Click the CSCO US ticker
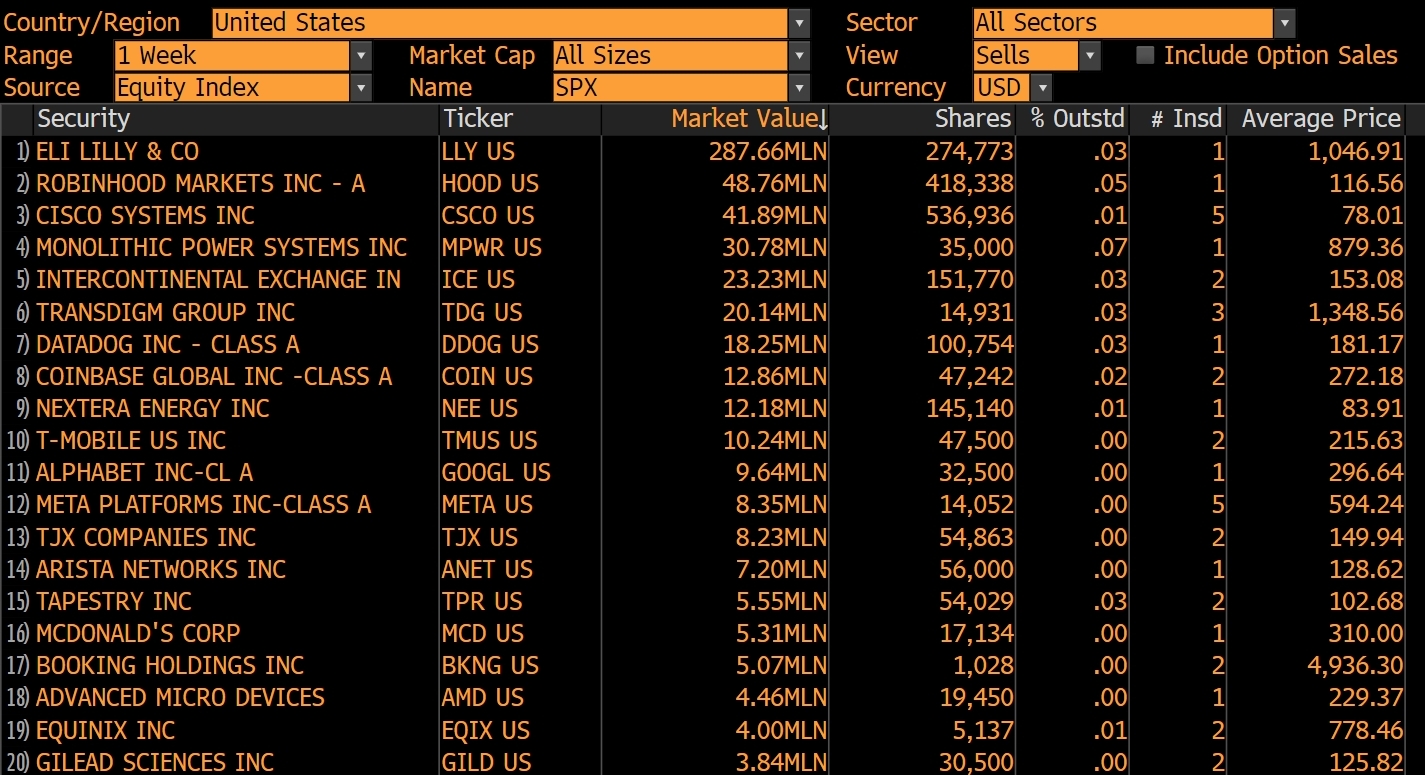The width and height of the screenshot is (1425, 775). coord(488,216)
